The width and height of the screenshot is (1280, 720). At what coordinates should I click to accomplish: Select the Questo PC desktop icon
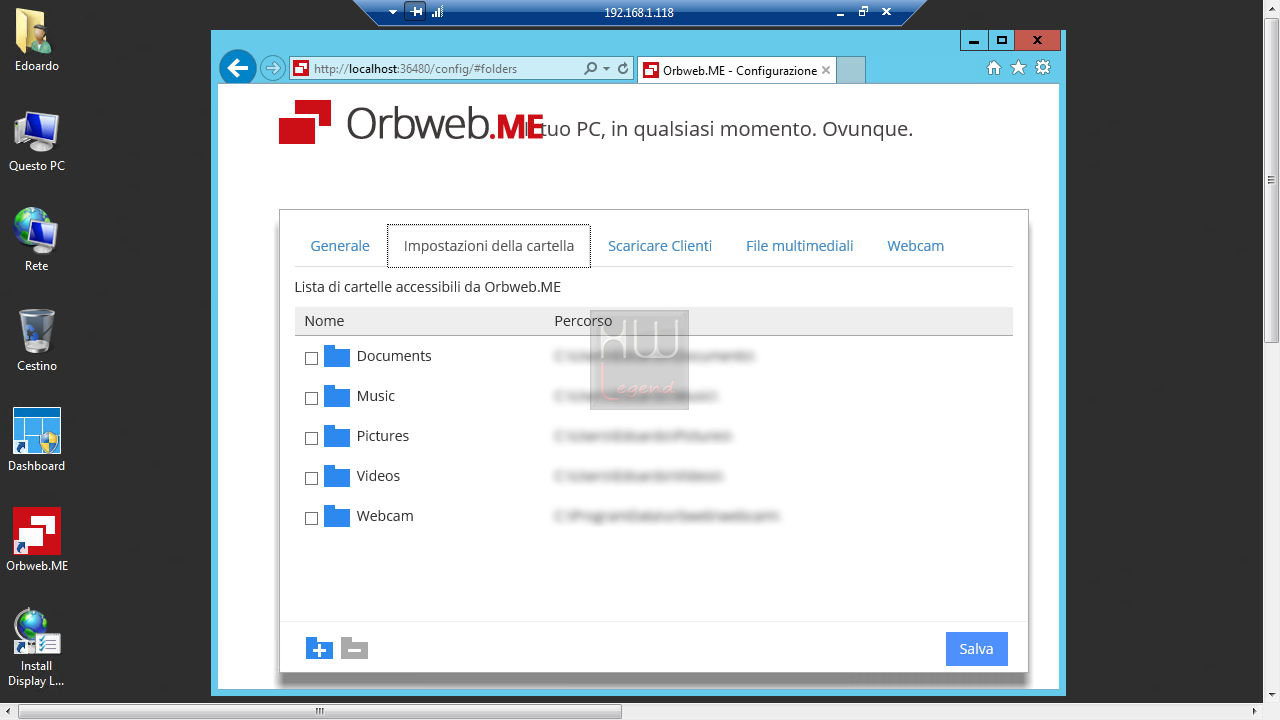37,141
